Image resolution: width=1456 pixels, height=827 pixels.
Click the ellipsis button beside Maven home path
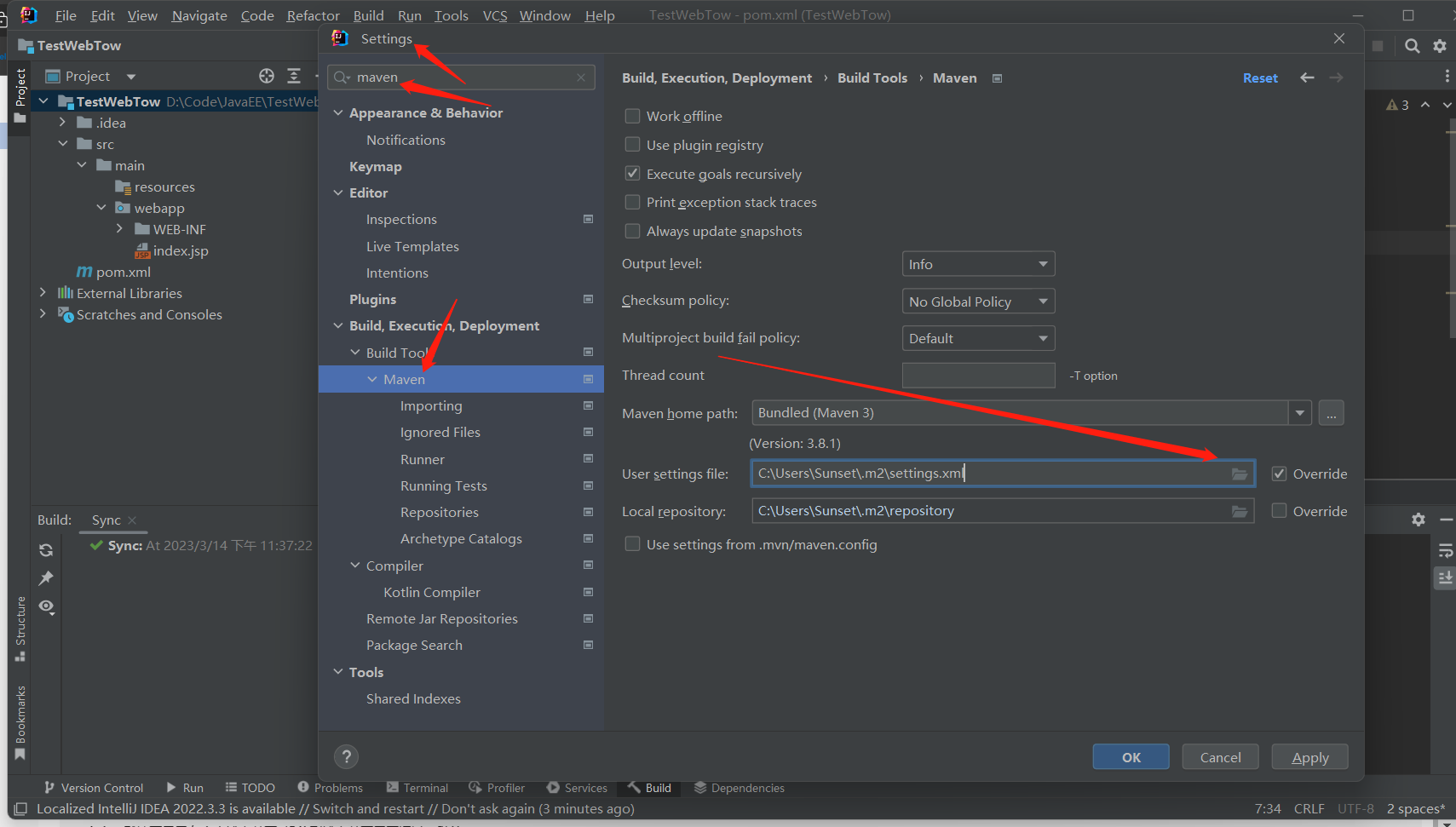(1332, 413)
